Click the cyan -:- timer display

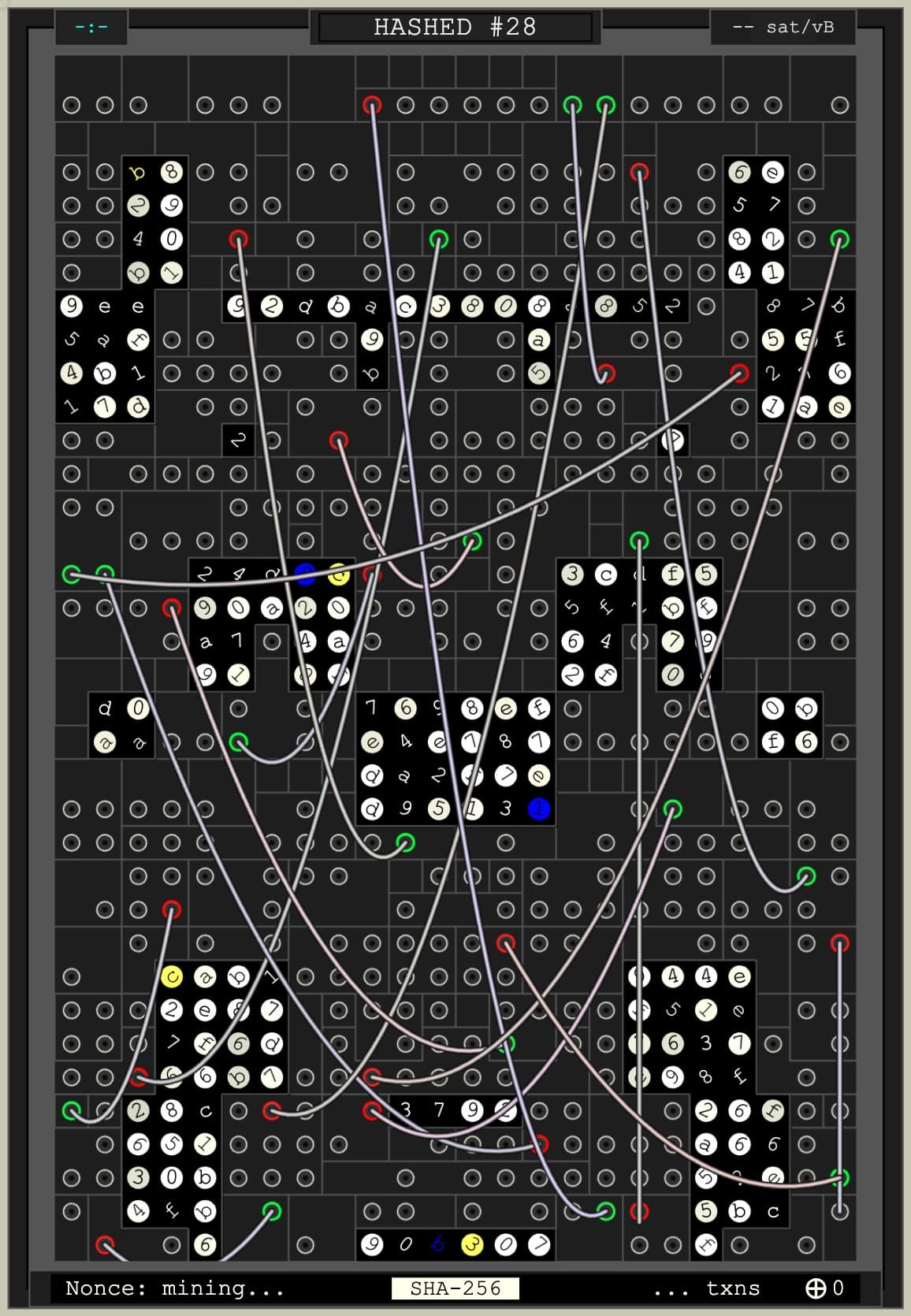[x=91, y=27]
